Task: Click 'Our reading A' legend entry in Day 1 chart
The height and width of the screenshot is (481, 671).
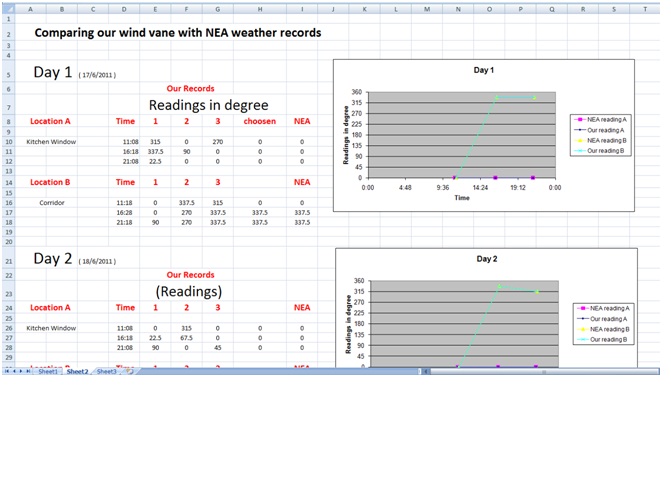Action: [x=600, y=130]
